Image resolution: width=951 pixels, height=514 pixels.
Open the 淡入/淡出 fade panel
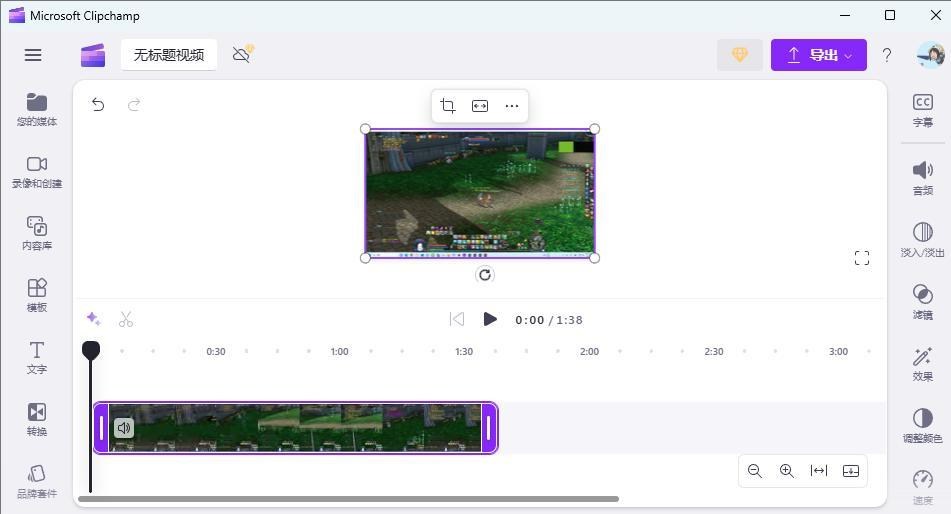point(922,240)
